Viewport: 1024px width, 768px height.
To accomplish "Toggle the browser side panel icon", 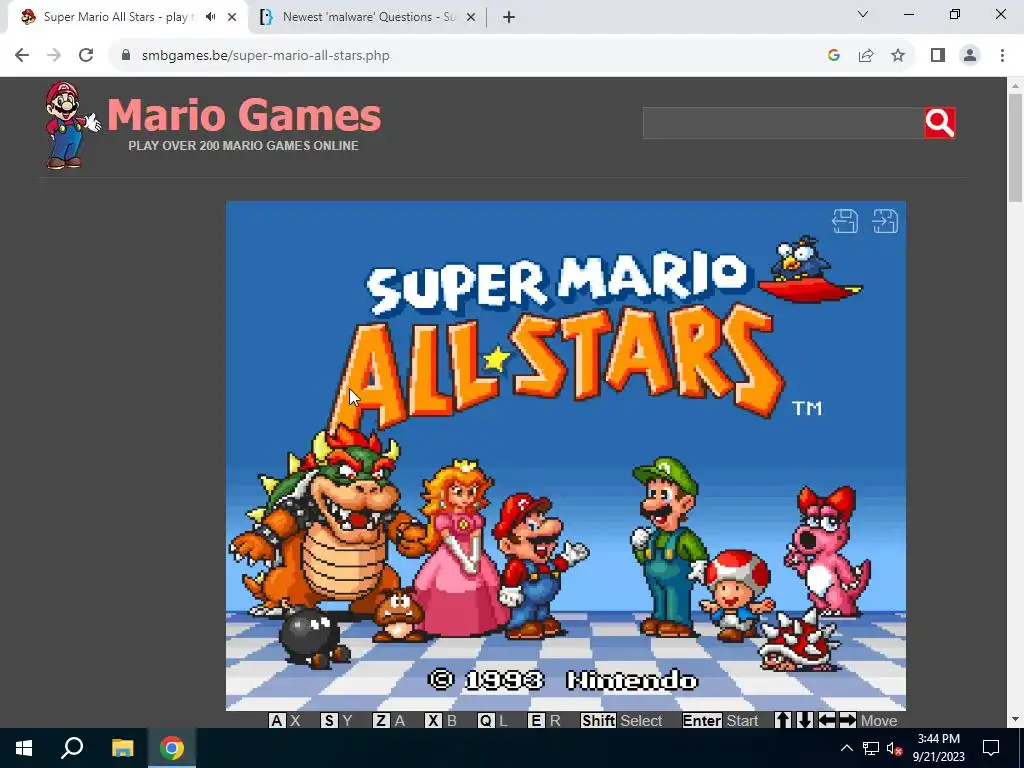I will (x=938, y=56).
